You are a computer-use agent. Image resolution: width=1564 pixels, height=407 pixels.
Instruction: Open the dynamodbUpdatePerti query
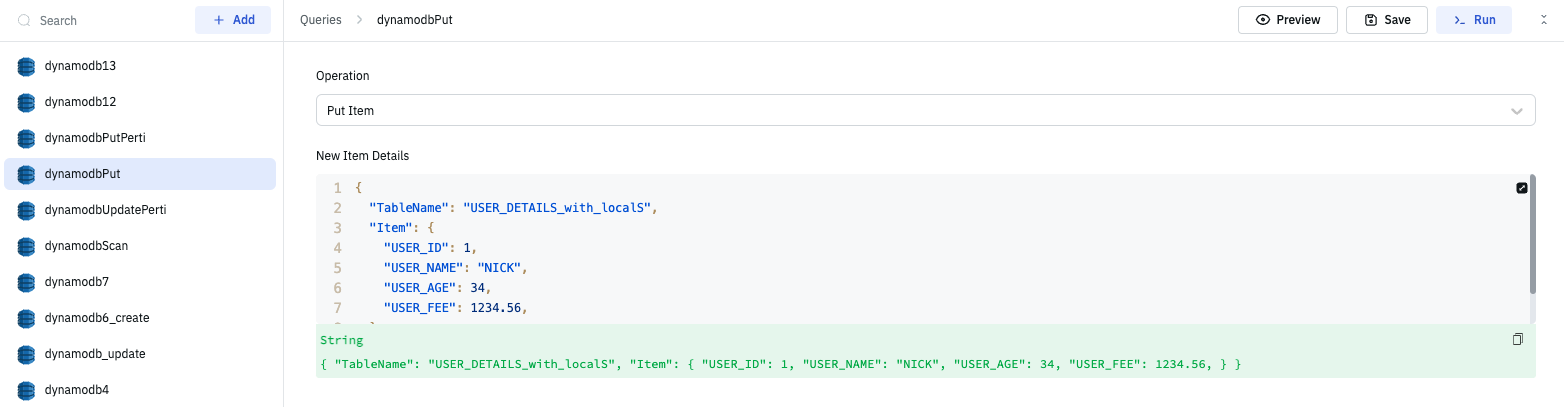(x=105, y=210)
